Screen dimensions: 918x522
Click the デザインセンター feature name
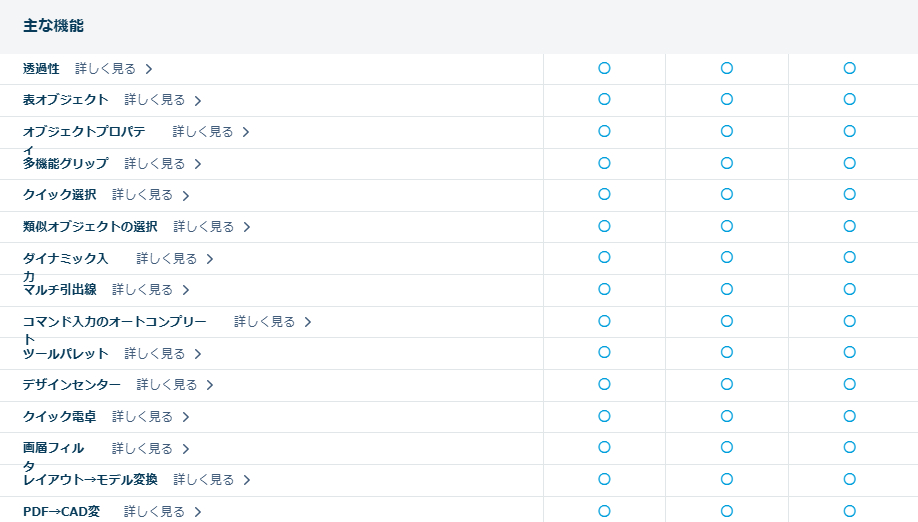(x=71, y=385)
